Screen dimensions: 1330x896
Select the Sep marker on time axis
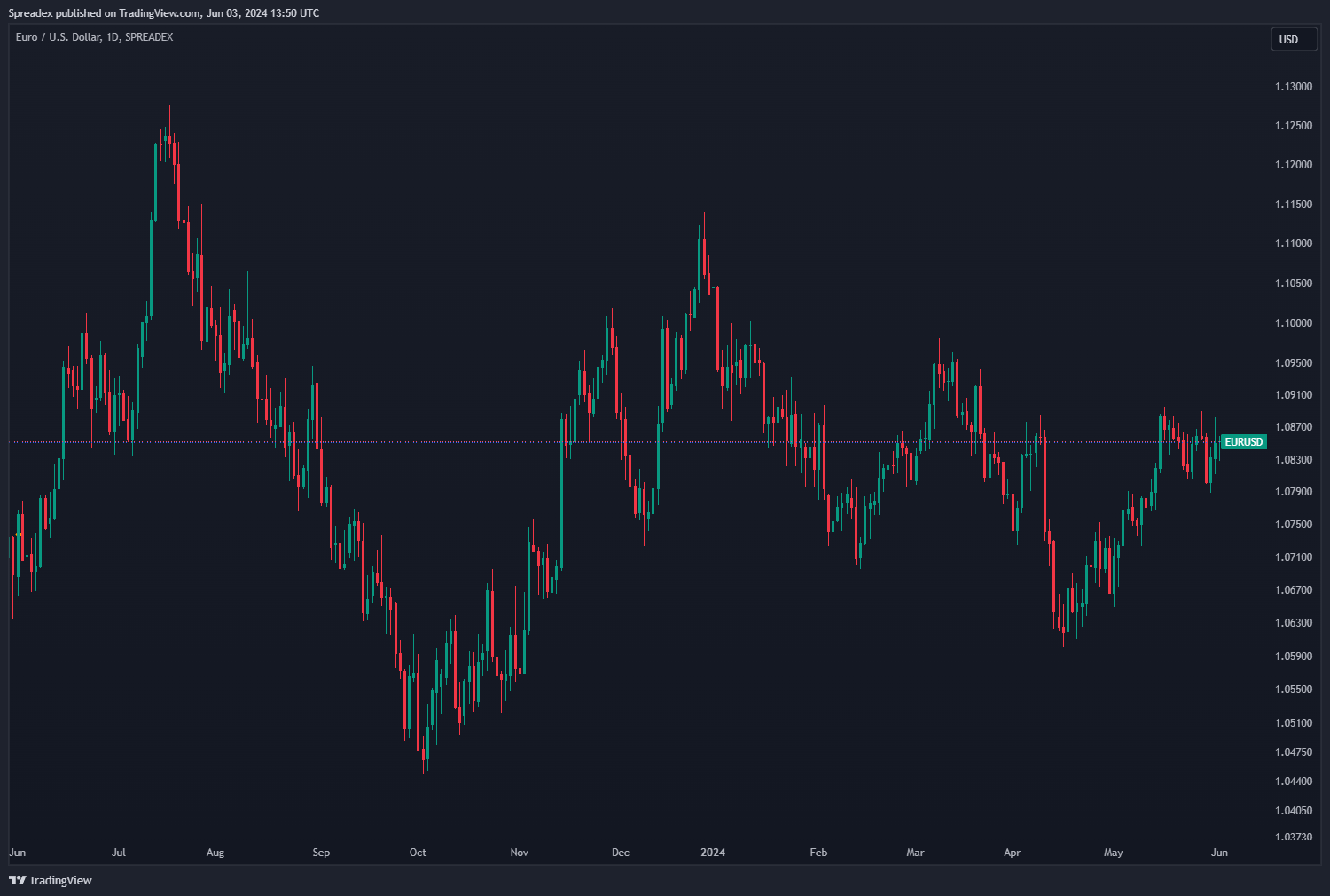click(321, 853)
